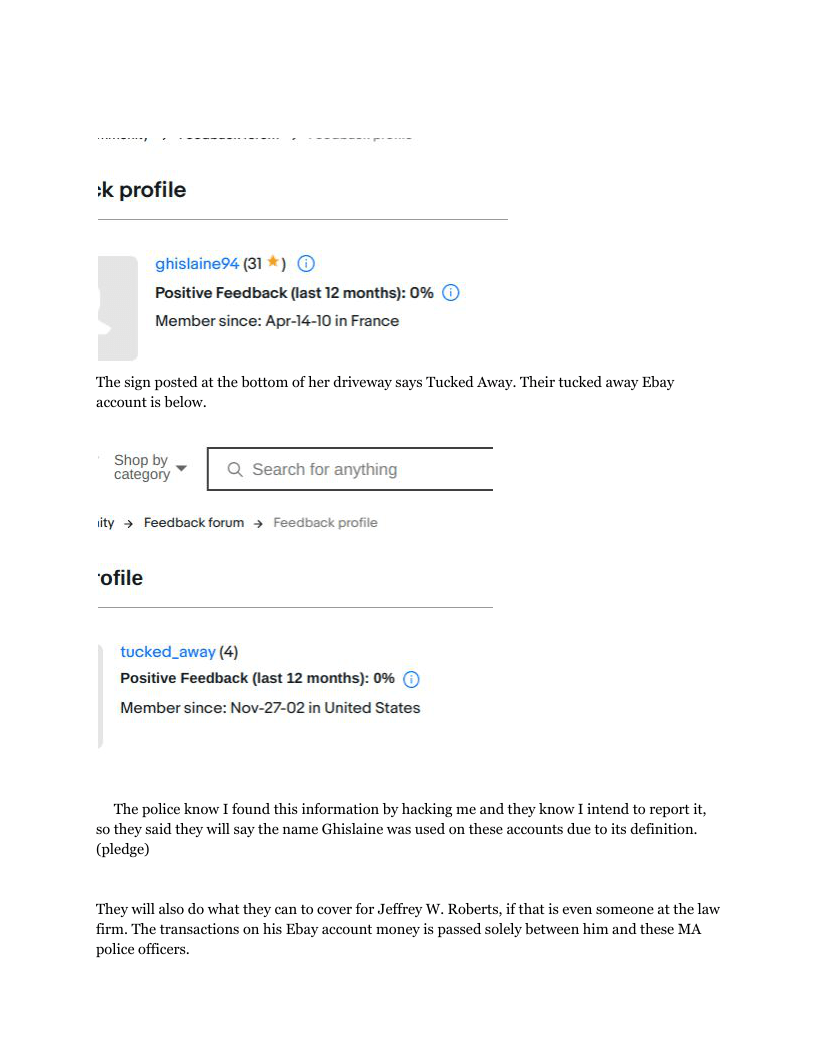Image resolution: width=816 pixels, height=1056 pixels.
Task: Click the Member since Nov-27-02 United States line
Action: point(270,708)
